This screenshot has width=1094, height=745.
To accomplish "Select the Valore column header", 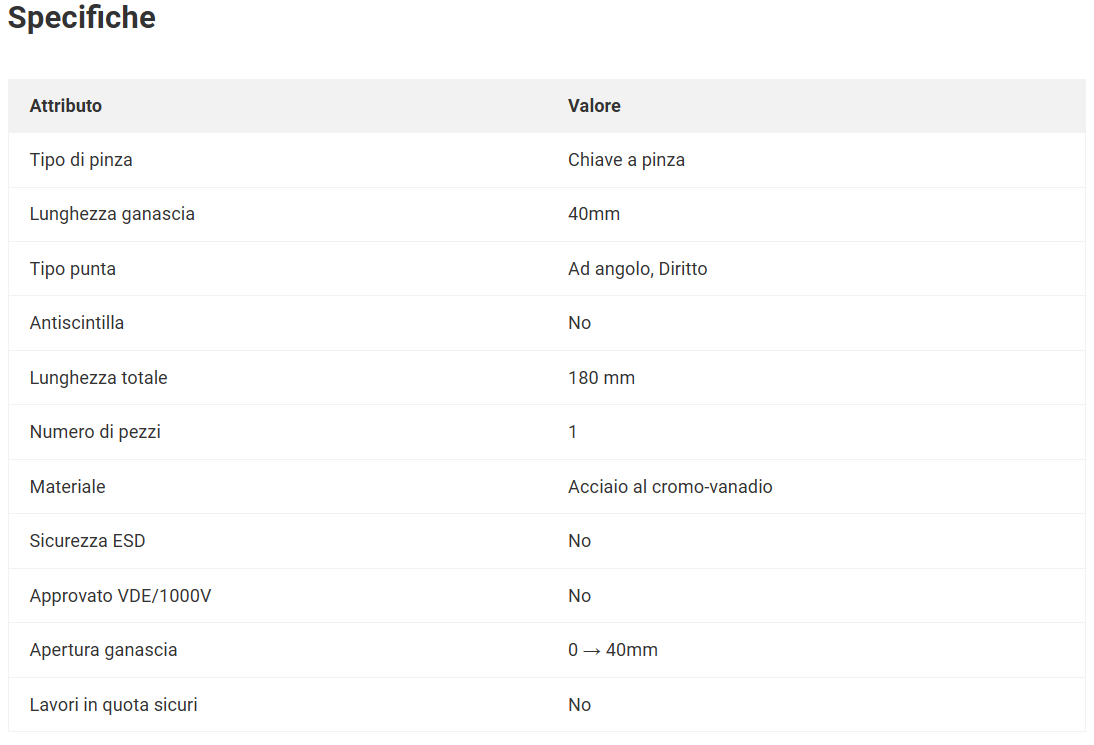I will tap(594, 105).
